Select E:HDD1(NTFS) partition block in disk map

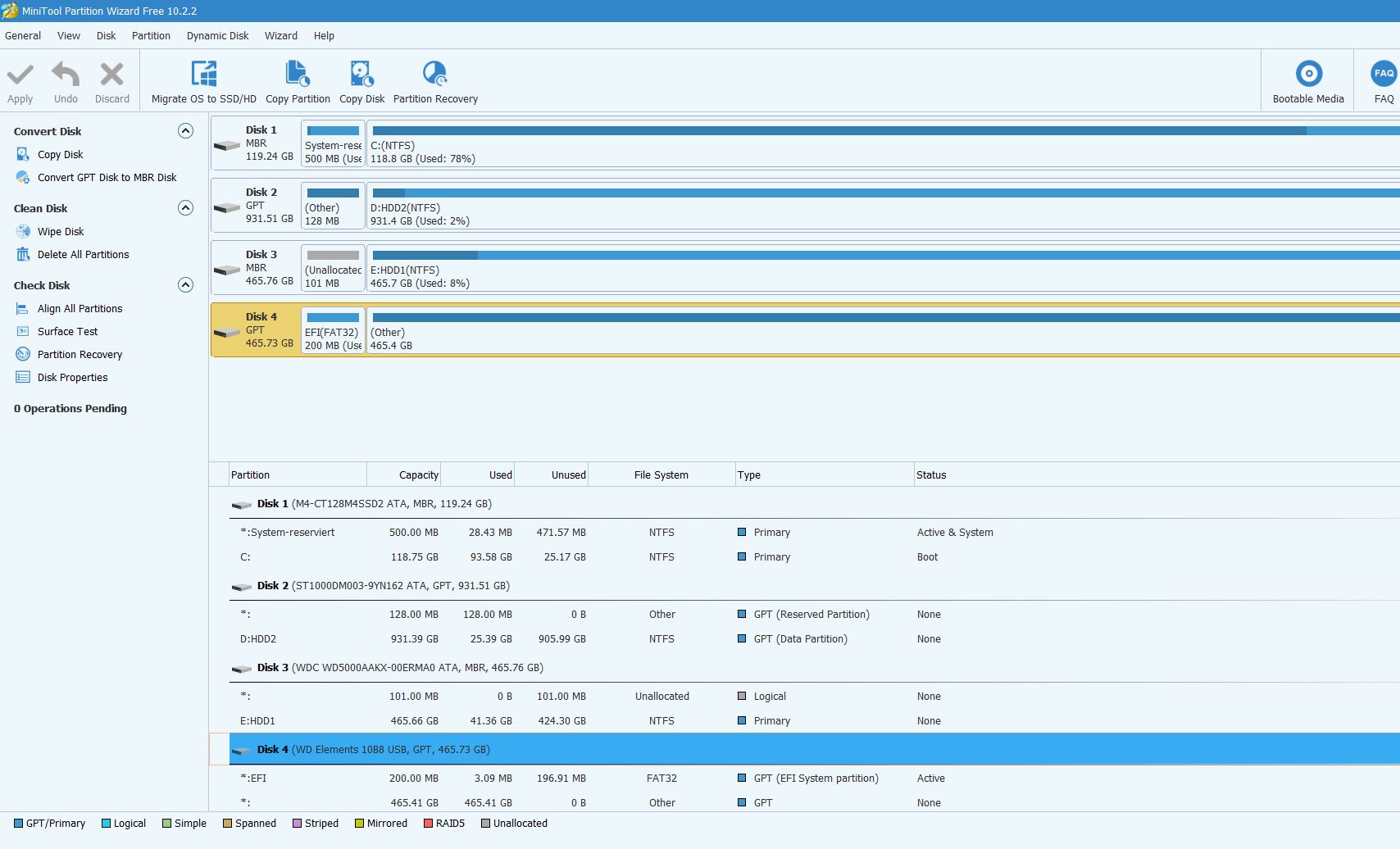883,269
